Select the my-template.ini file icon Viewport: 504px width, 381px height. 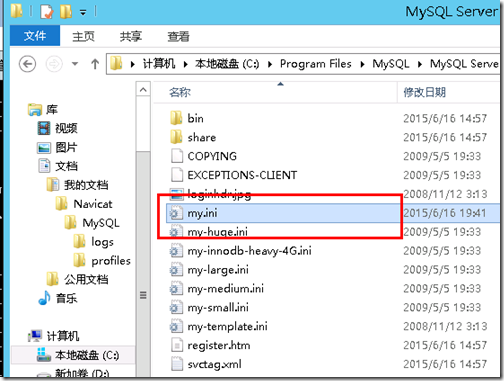[176, 326]
